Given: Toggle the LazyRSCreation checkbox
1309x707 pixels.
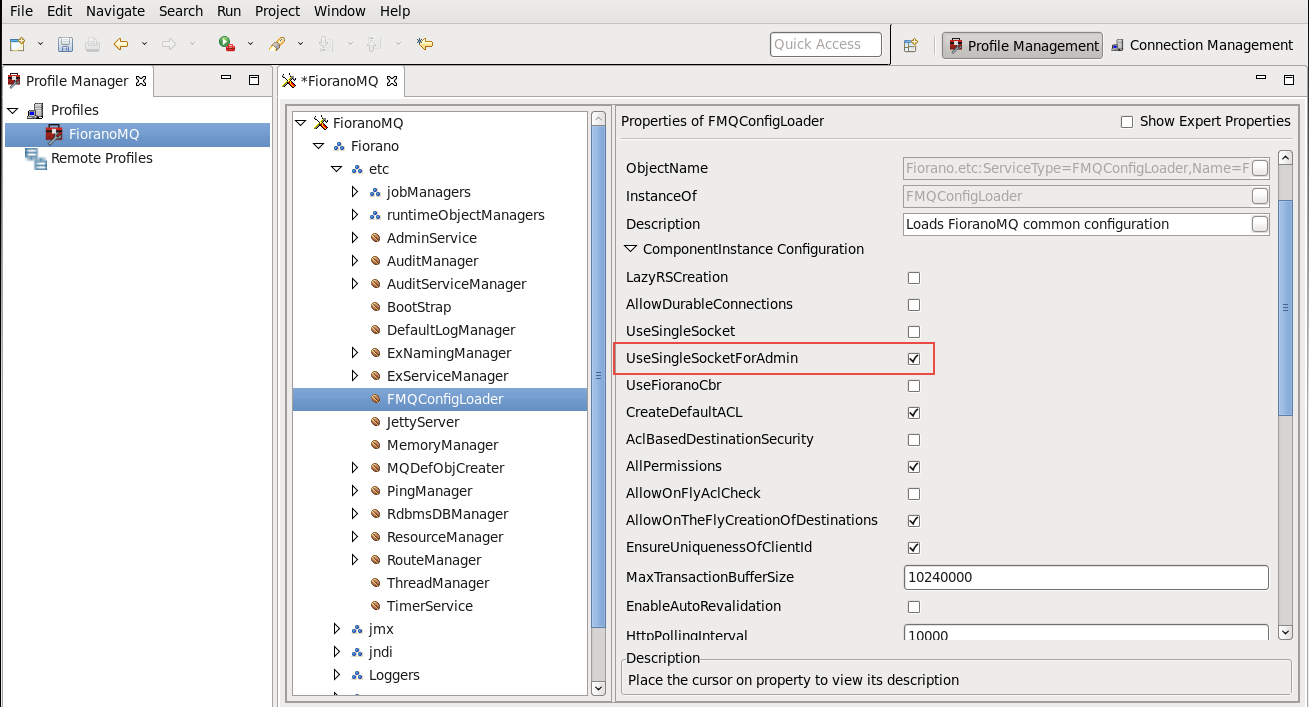Looking at the screenshot, I should click(x=913, y=278).
